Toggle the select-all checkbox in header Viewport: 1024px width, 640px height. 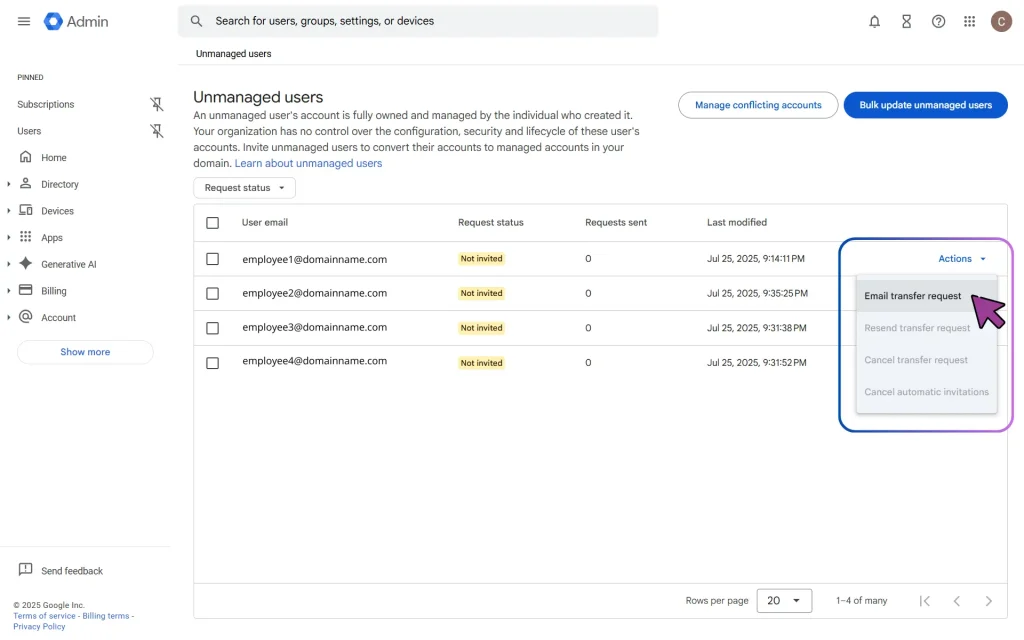(212, 223)
